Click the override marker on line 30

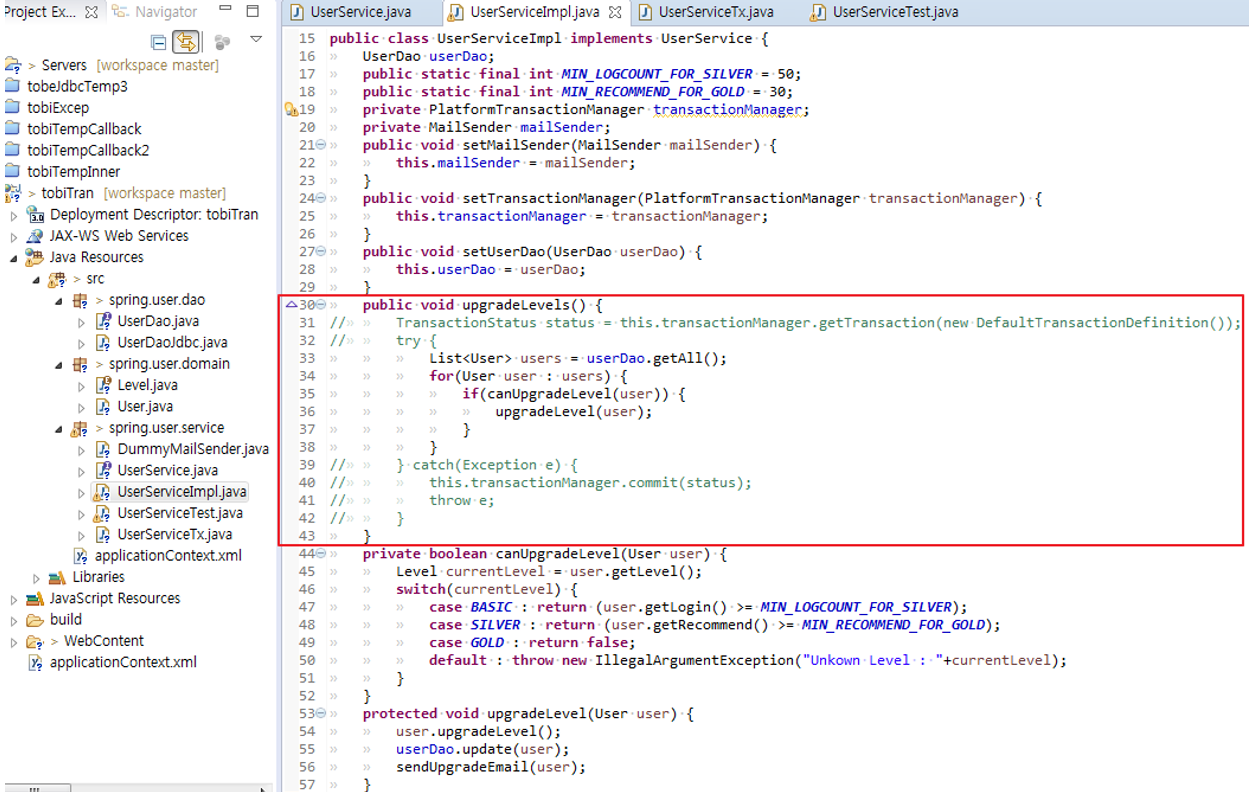[x=291, y=305]
